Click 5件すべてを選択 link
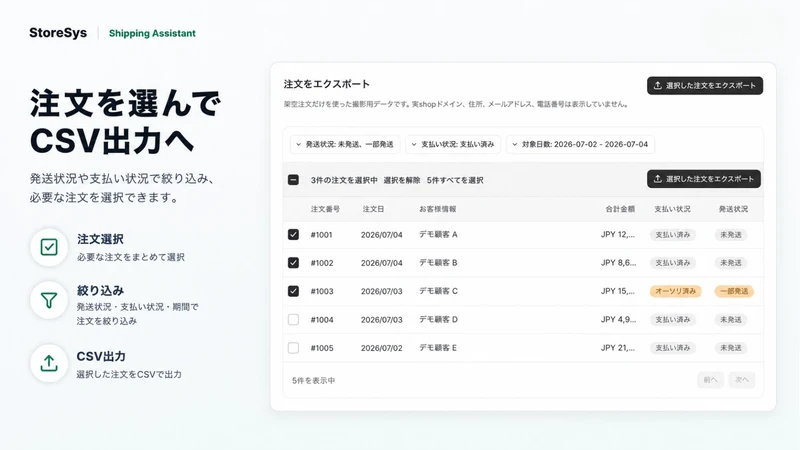This screenshot has height=450, width=800. (x=455, y=180)
